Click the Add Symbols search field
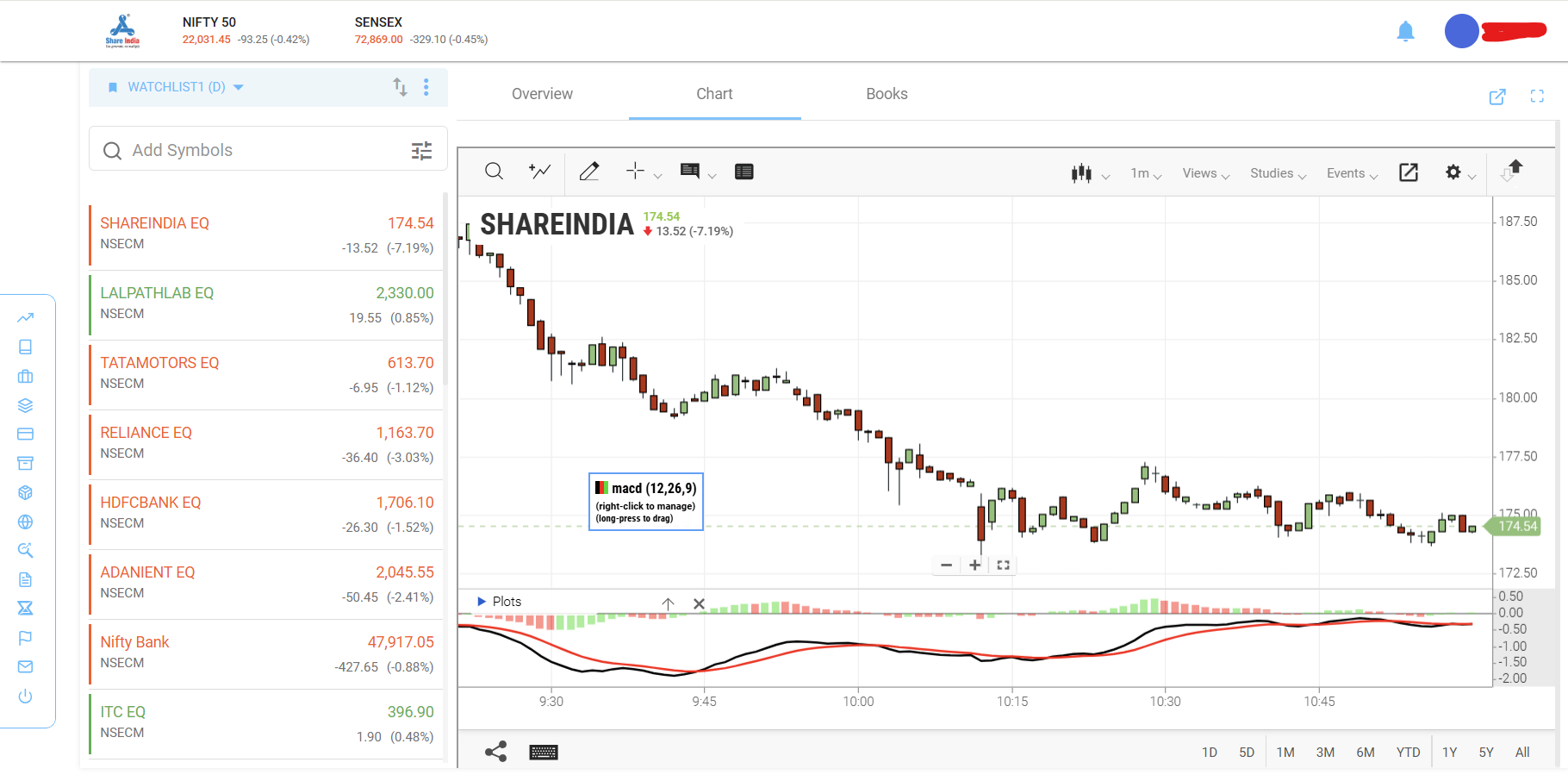The image size is (1568, 775). tap(268, 150)
